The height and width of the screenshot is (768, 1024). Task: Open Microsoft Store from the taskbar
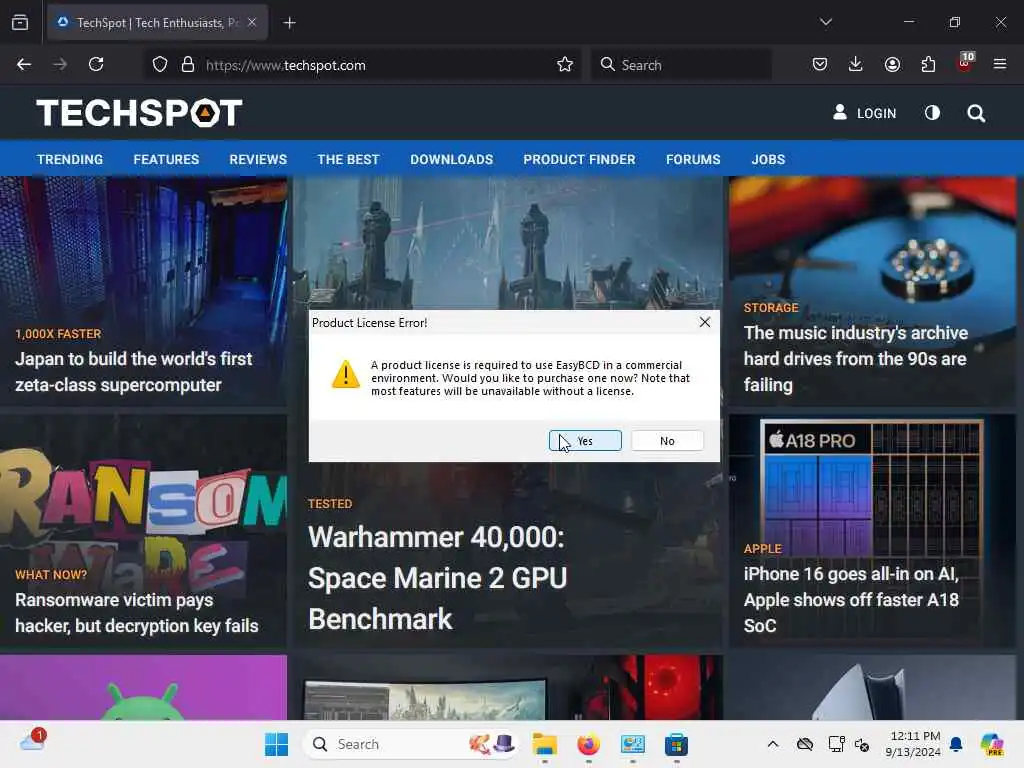[676, 744]
